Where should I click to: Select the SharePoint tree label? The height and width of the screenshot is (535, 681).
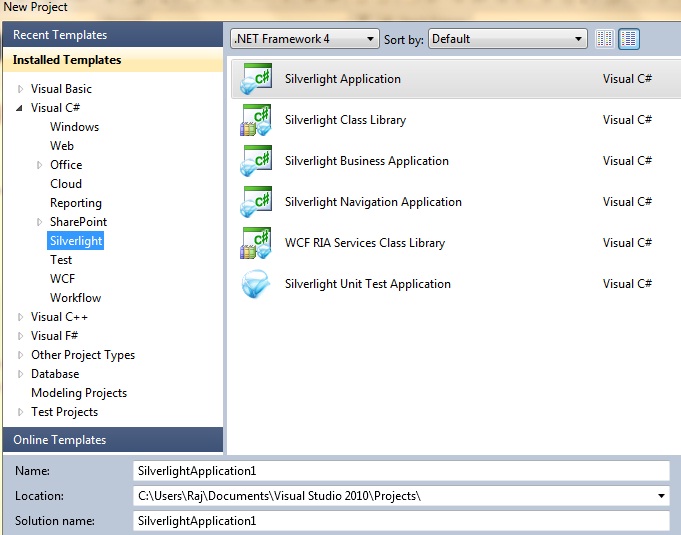(x=78, y=222)
